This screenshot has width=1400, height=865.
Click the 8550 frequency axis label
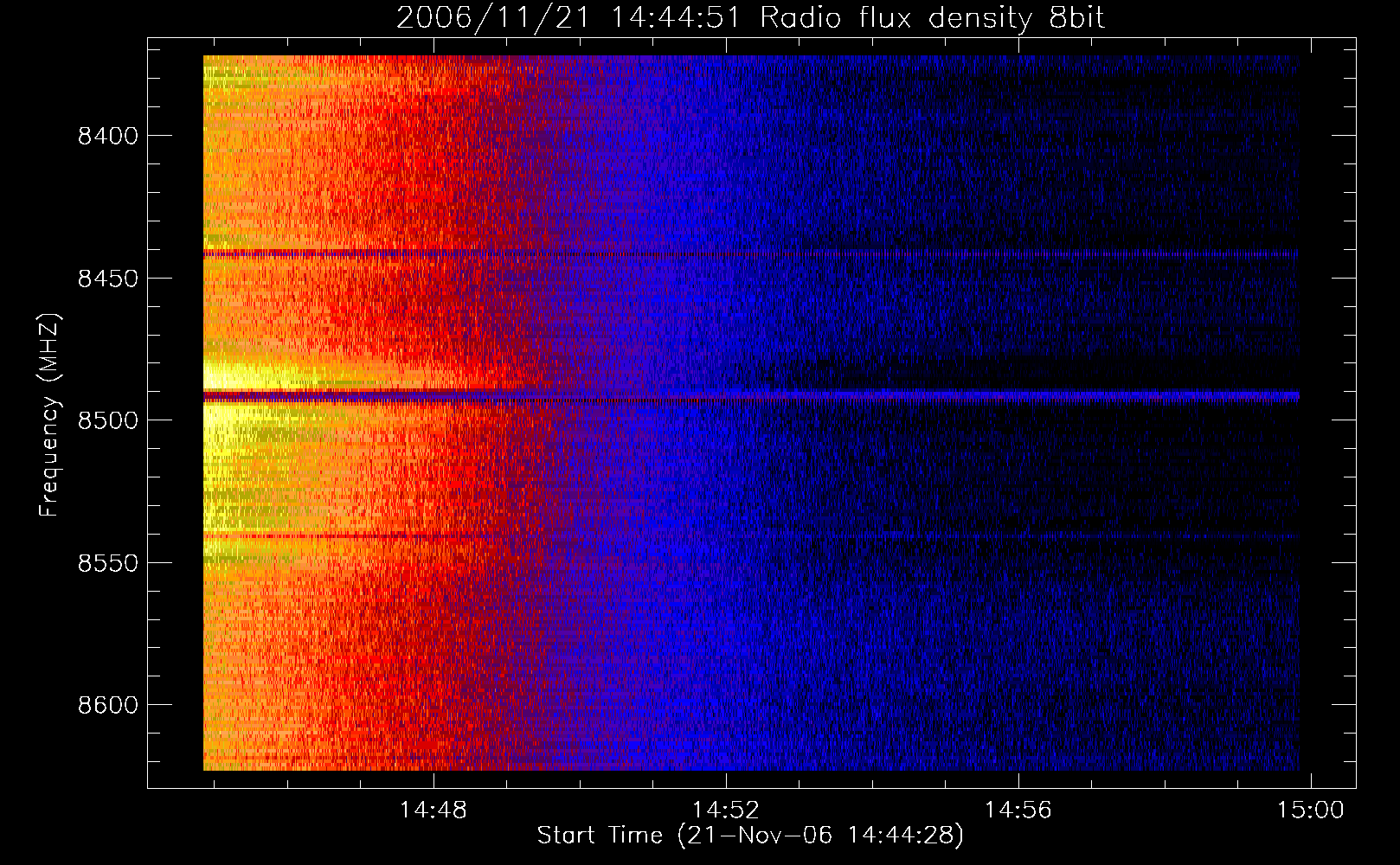[108, 563]
